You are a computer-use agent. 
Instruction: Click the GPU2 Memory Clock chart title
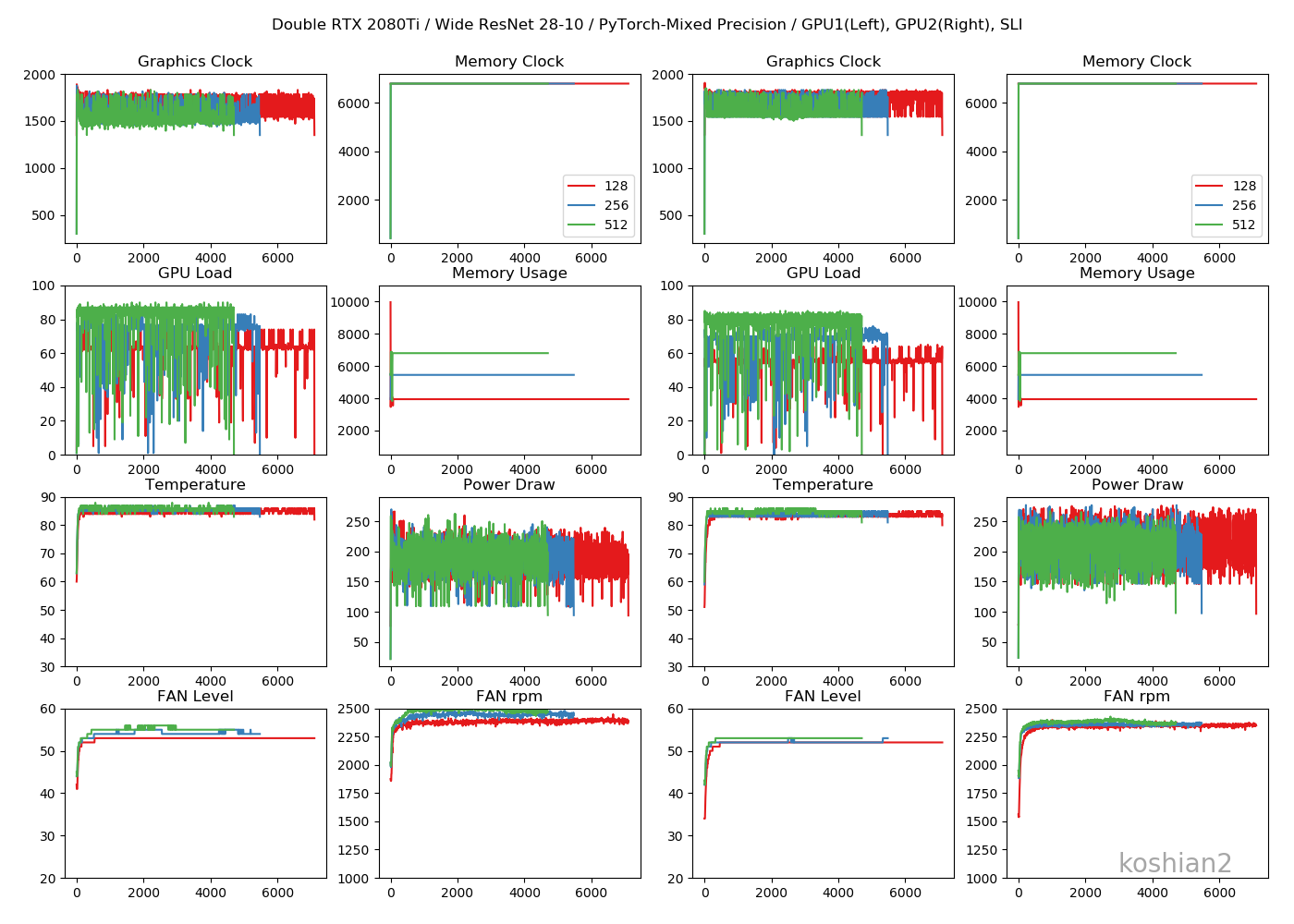tap(1137, 62)
